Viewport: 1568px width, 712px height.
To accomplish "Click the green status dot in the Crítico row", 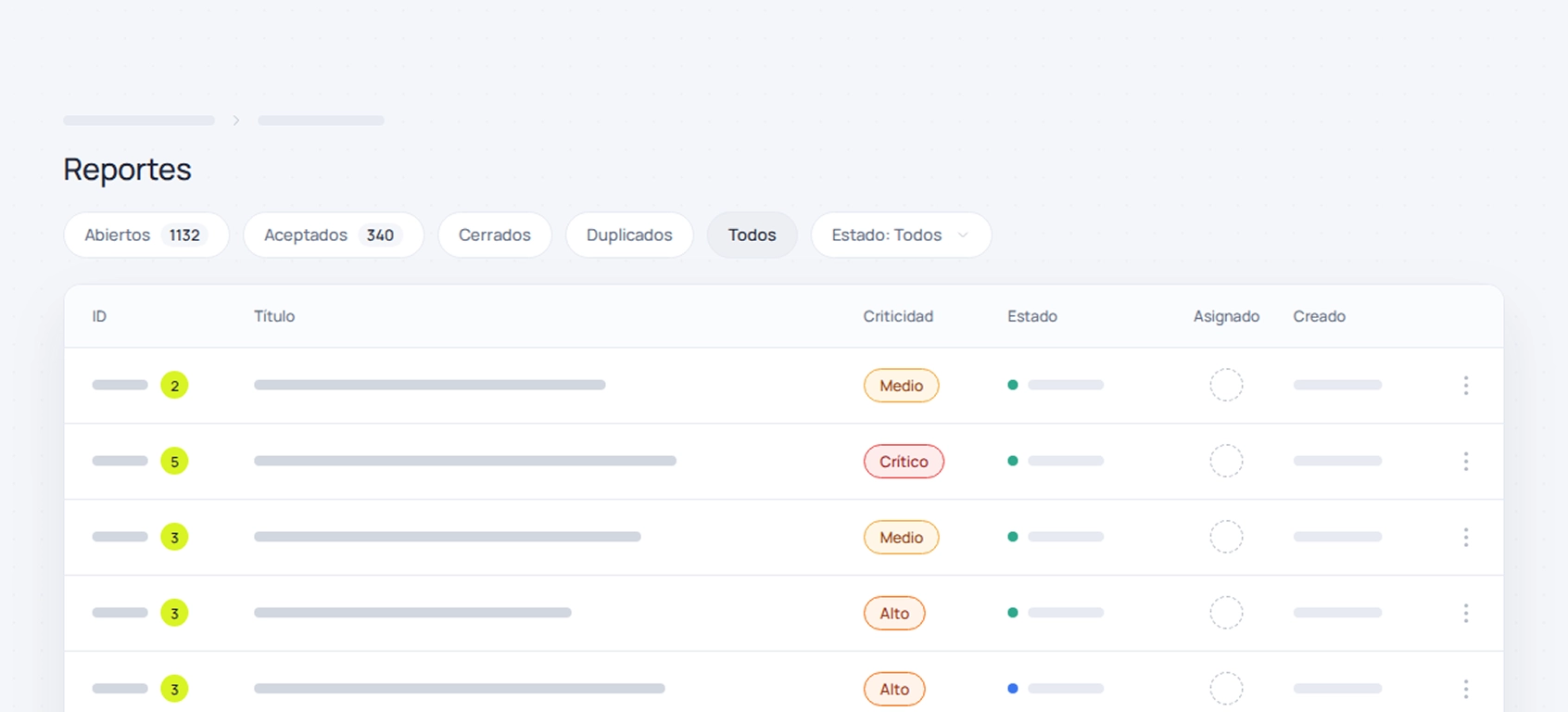I will (1012, 461).
